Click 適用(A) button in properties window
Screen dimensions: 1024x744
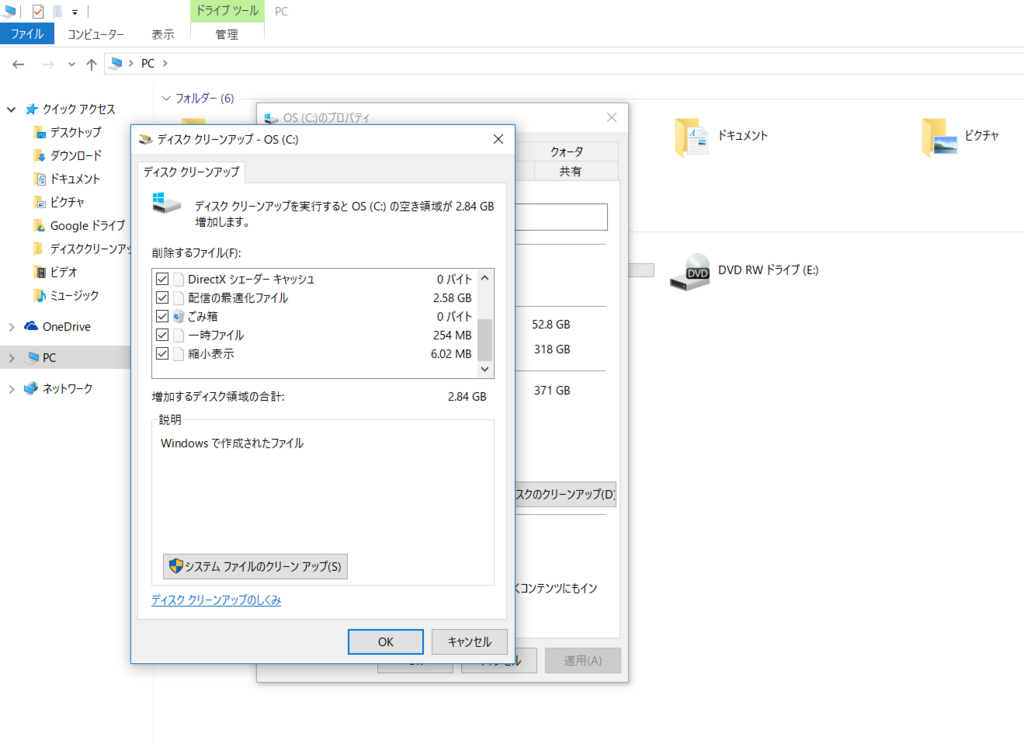583,660
